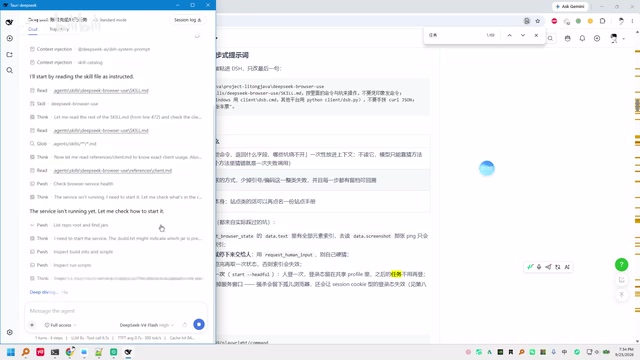The width and height of the screenshot is (640, 360).
Task: Click the DeepSeek whale logo in sidebar
Action: [x=9, y=22]
